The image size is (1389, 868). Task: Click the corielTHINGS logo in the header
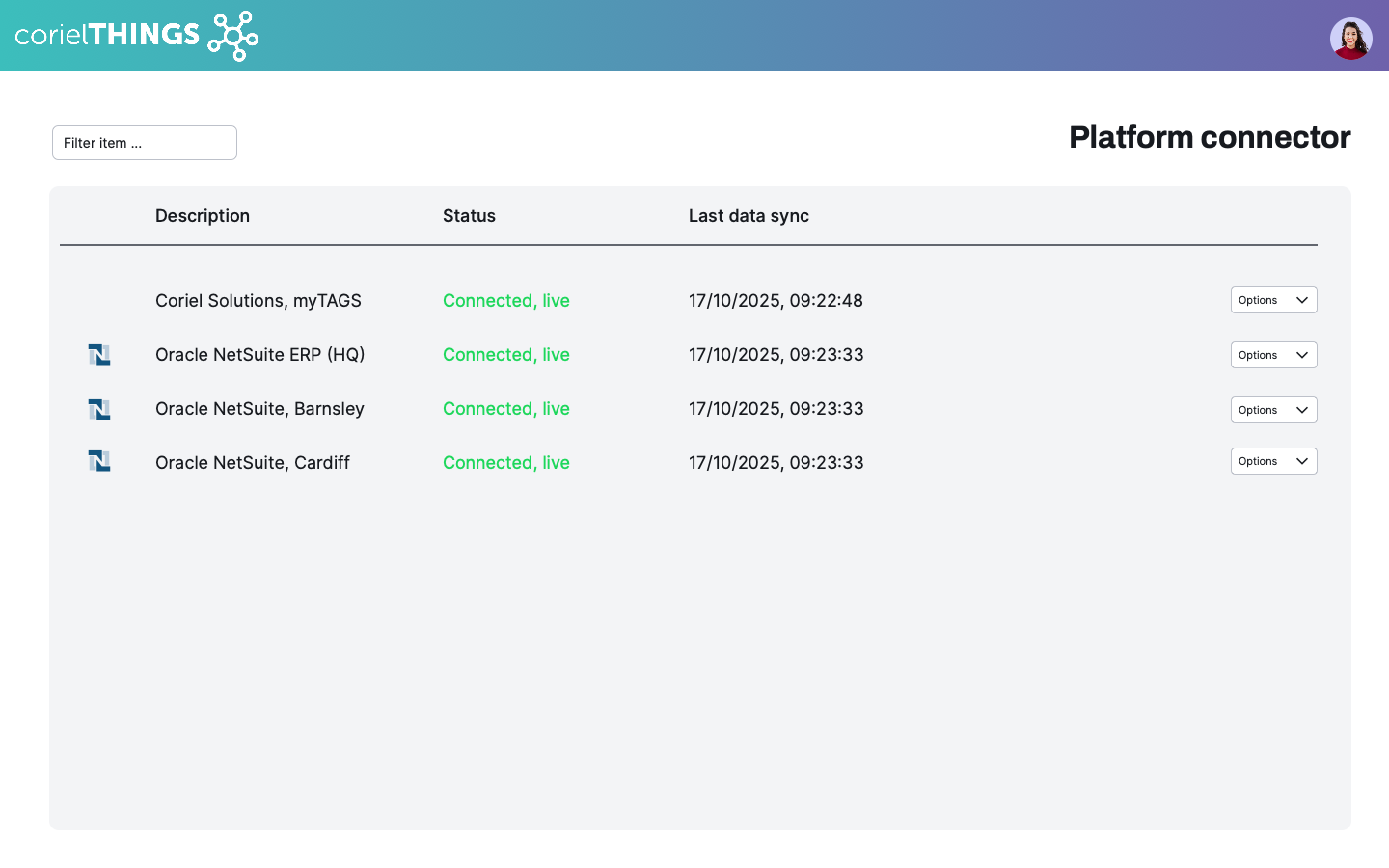(136, 36)
